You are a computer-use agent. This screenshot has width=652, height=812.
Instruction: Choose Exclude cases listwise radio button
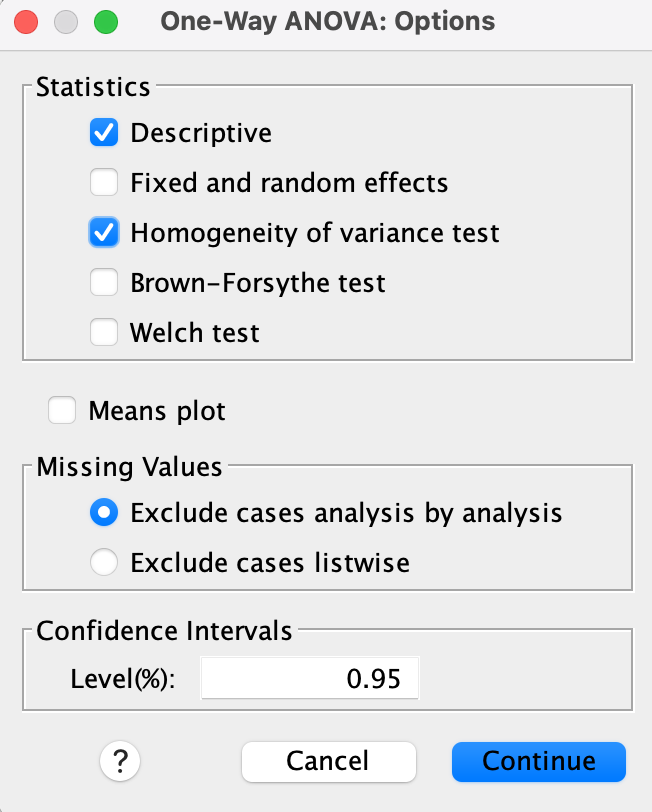(x=104, y=563)
